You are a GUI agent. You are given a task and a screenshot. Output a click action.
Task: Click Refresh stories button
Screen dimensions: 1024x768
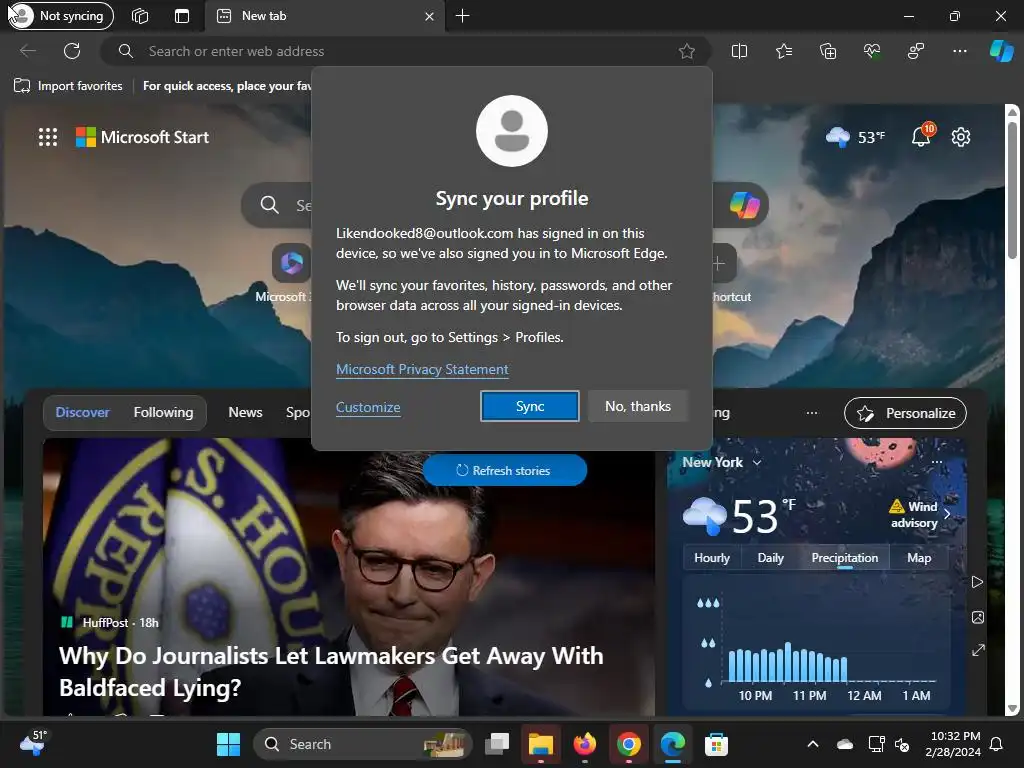(504, 470)
